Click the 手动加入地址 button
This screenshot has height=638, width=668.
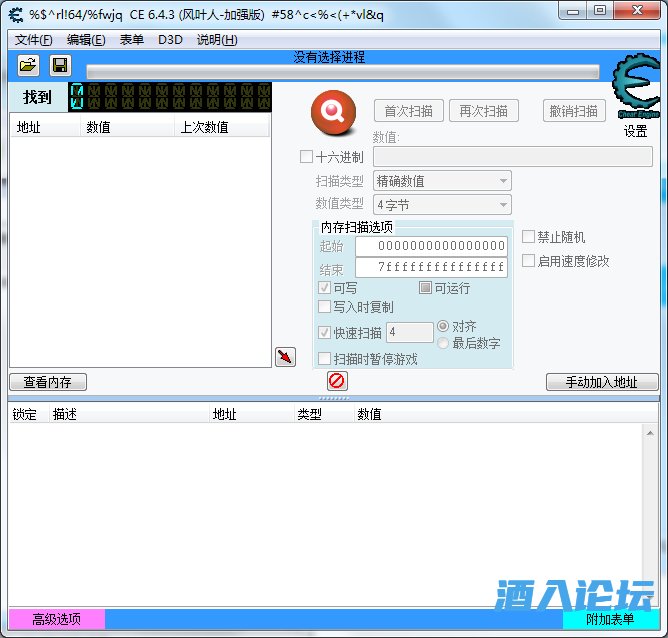(x=602, y=382)
